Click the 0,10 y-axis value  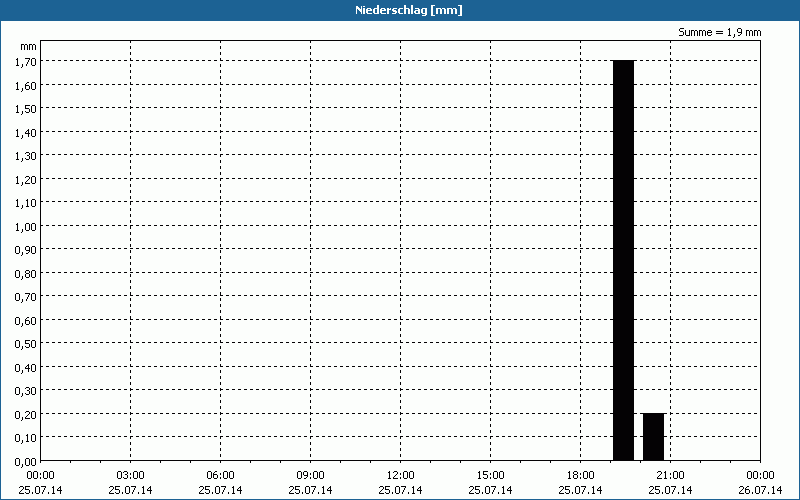[26, 439]
